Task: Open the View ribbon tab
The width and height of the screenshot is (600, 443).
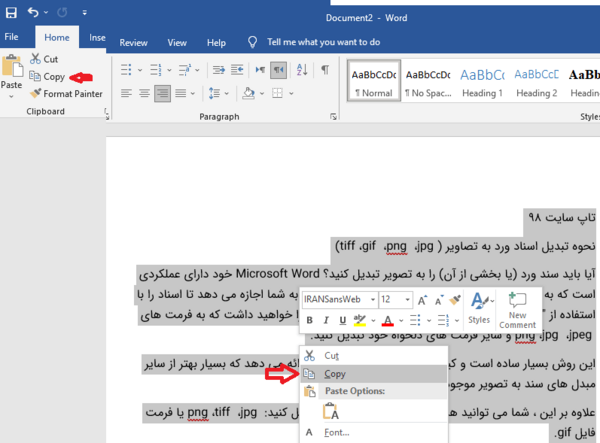Action: [x=177, y=42]
